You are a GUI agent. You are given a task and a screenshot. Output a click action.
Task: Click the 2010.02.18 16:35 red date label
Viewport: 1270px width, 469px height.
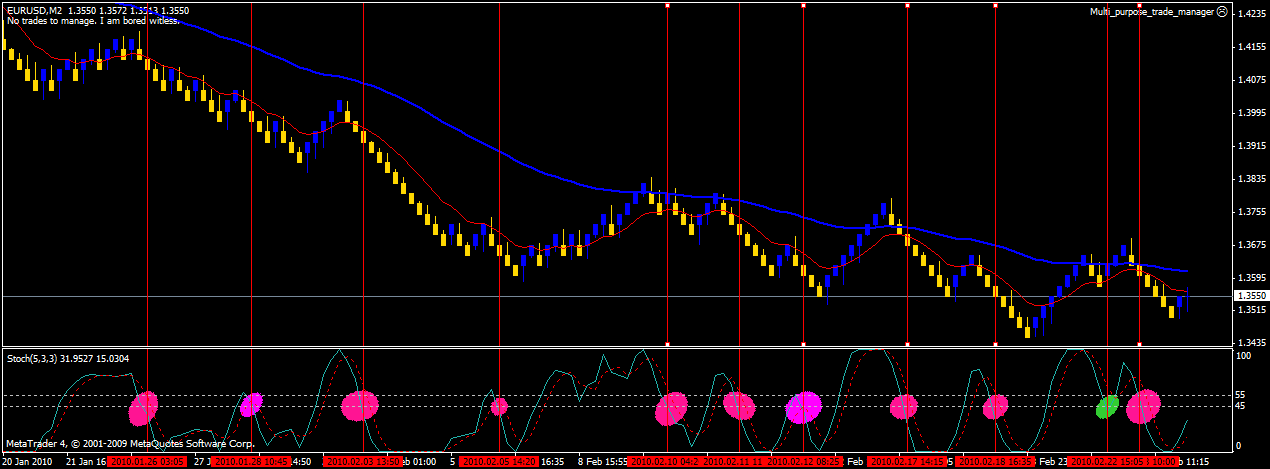[x=995, y=462]
